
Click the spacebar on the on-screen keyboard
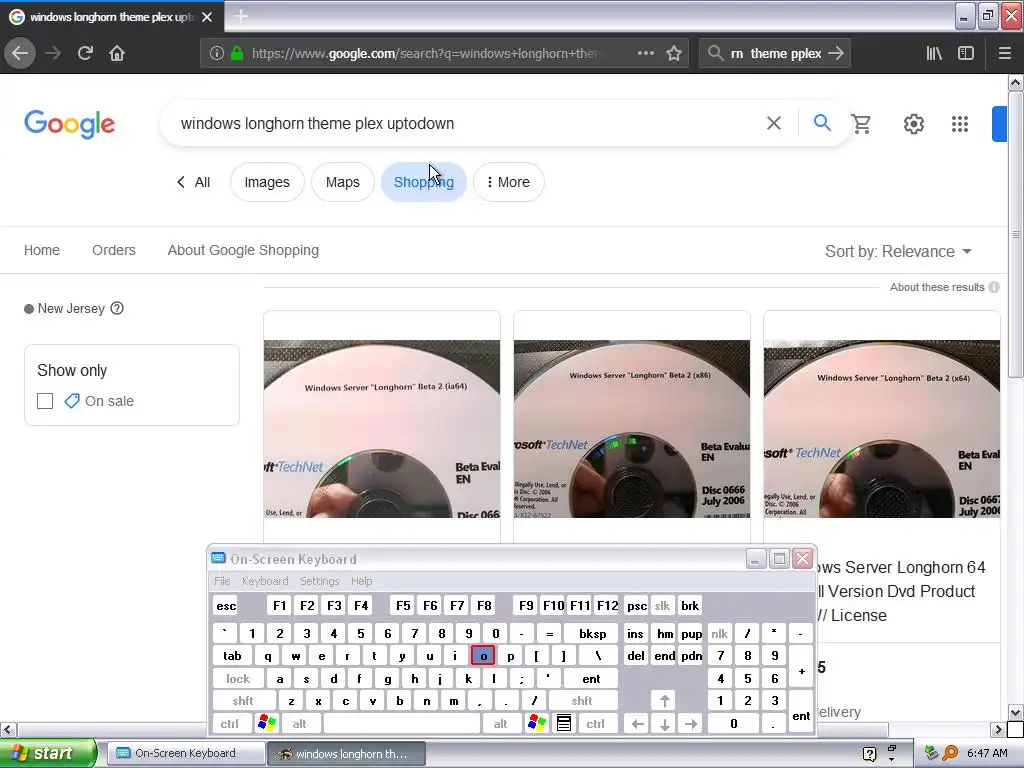[402, 723]
